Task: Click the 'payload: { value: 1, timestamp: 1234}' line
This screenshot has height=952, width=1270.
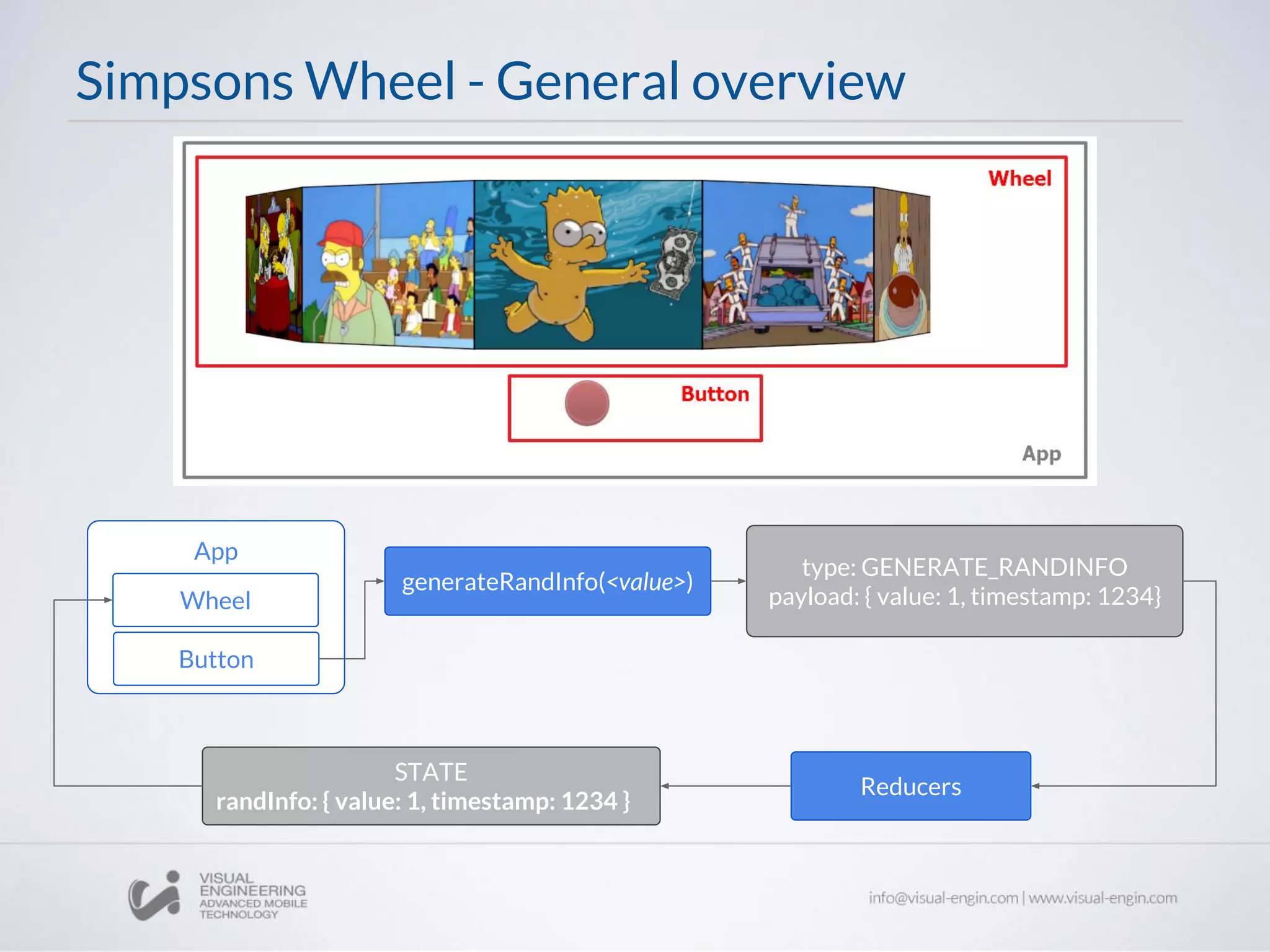Action: coord(964,596)
